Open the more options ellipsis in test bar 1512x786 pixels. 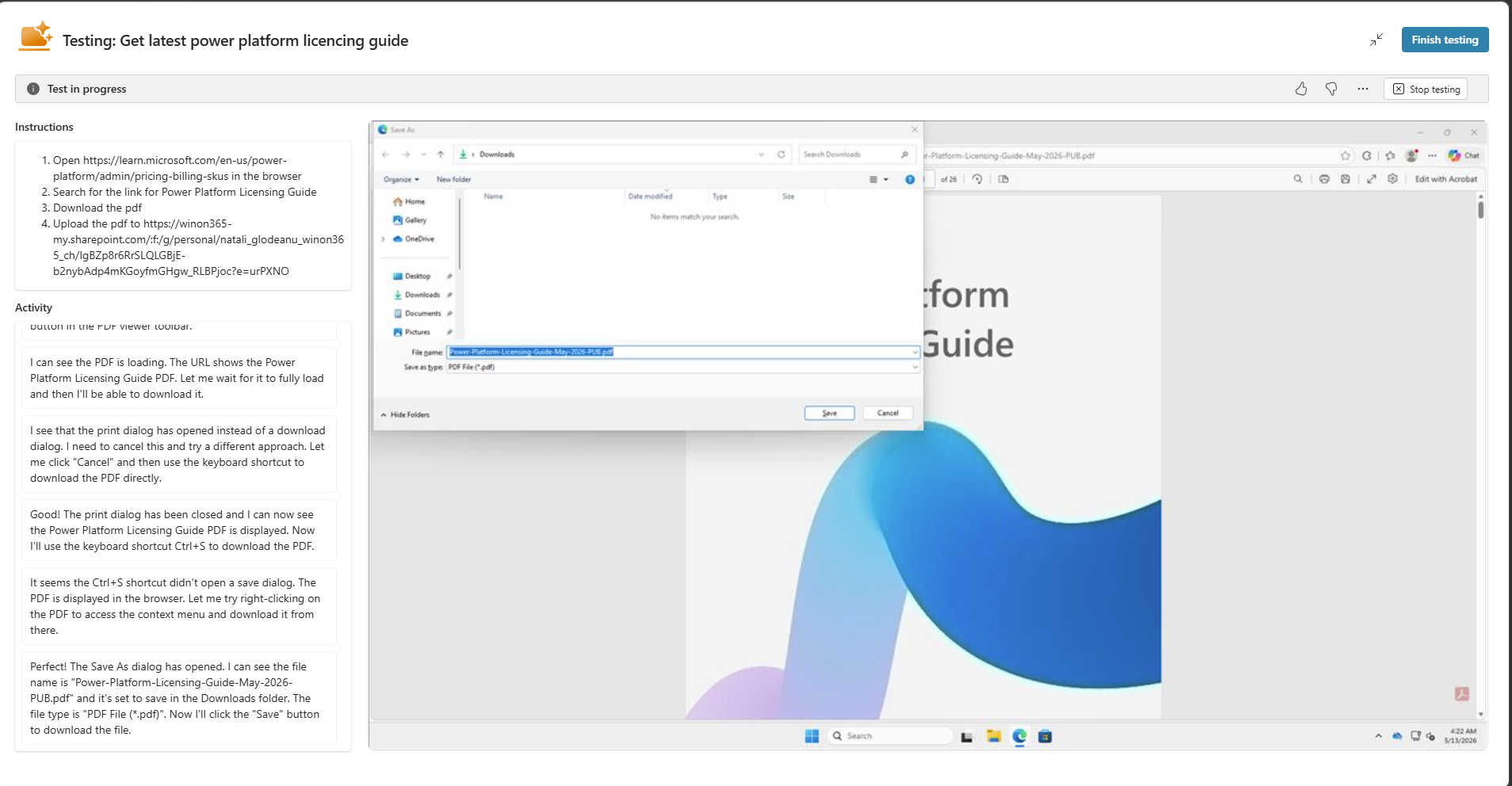point(1362,89)
